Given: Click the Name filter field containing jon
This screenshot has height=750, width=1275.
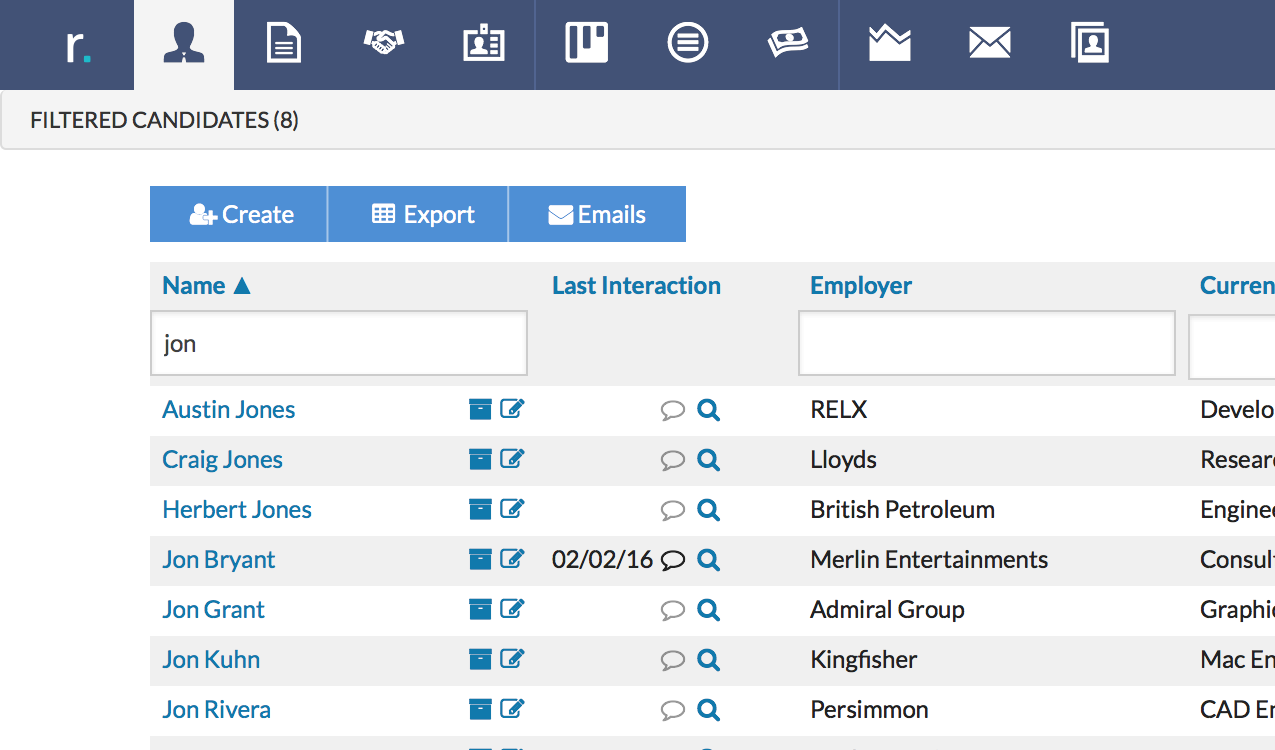Looking at the screenshot, I should tap(339, 343).
